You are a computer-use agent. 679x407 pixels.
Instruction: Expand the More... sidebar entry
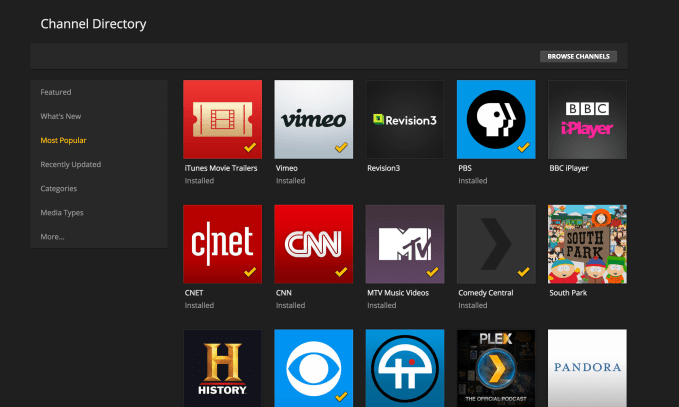point(99,236)
